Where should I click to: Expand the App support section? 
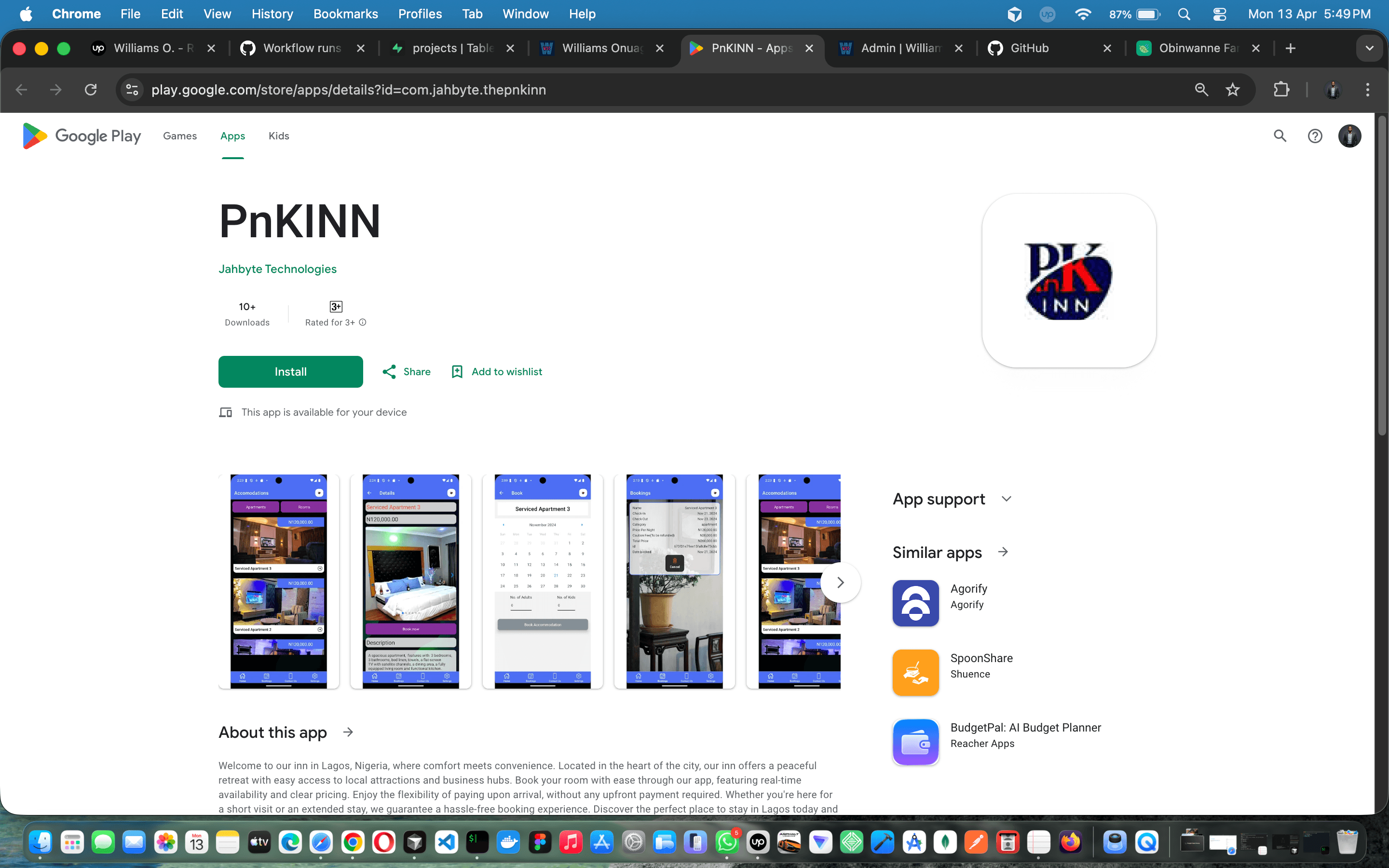1006,499
